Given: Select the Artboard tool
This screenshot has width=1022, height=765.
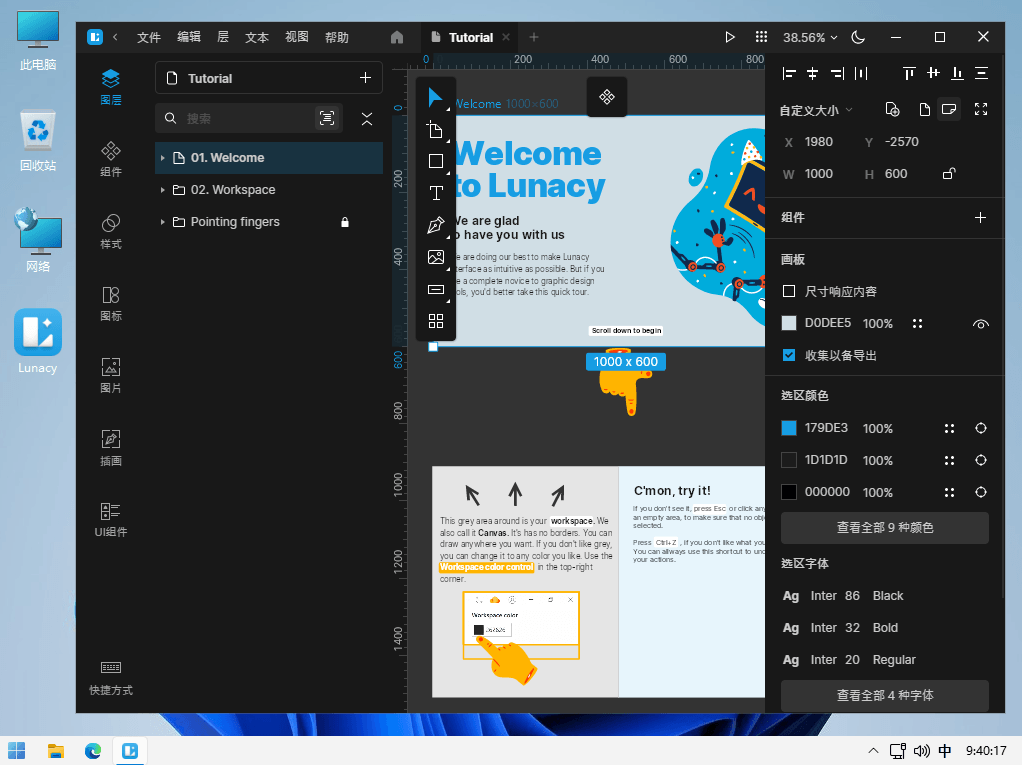Looking at the screenshot, I should coord(435,130).
